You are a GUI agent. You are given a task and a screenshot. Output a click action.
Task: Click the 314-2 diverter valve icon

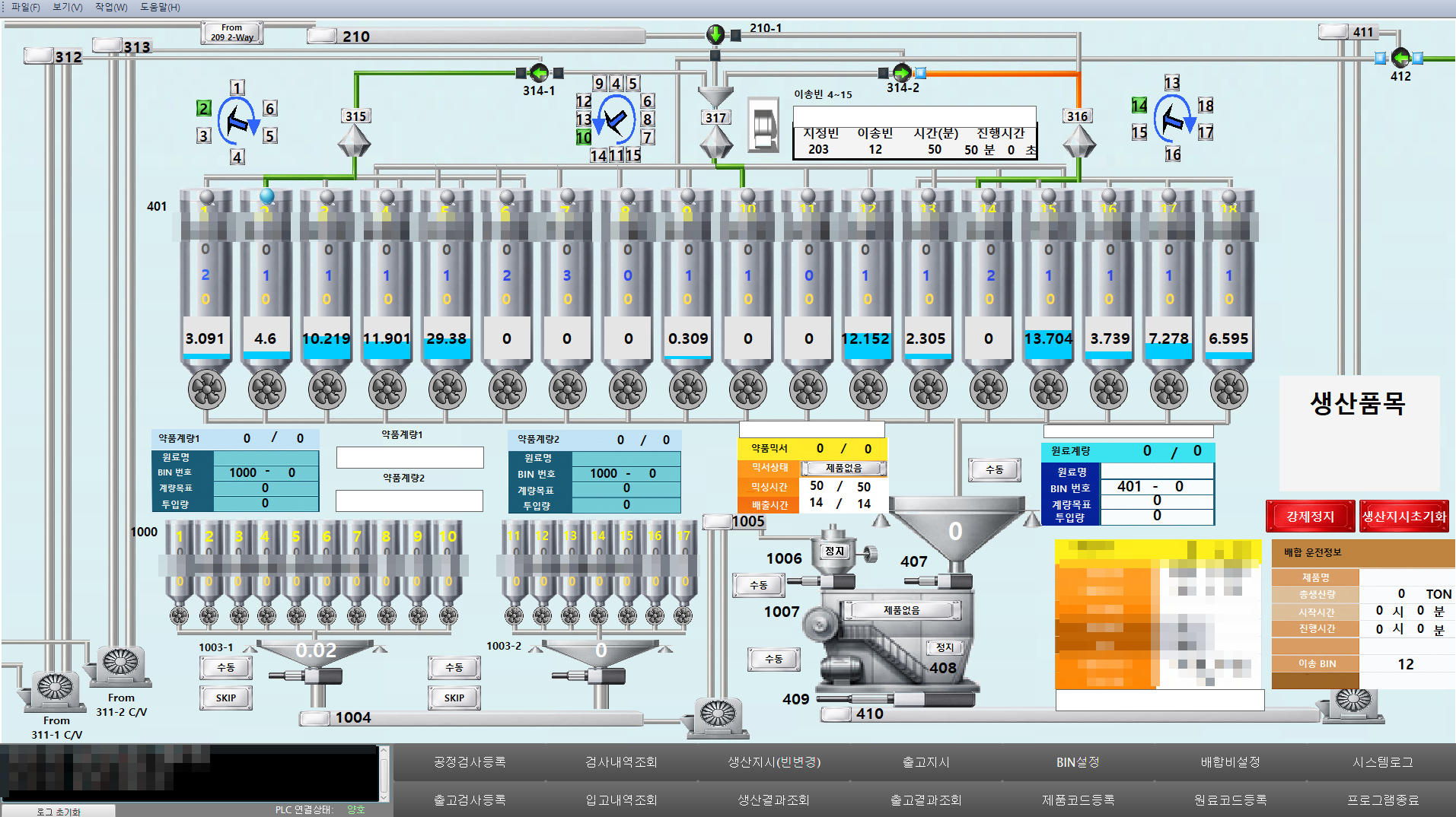tap(902, 73)
